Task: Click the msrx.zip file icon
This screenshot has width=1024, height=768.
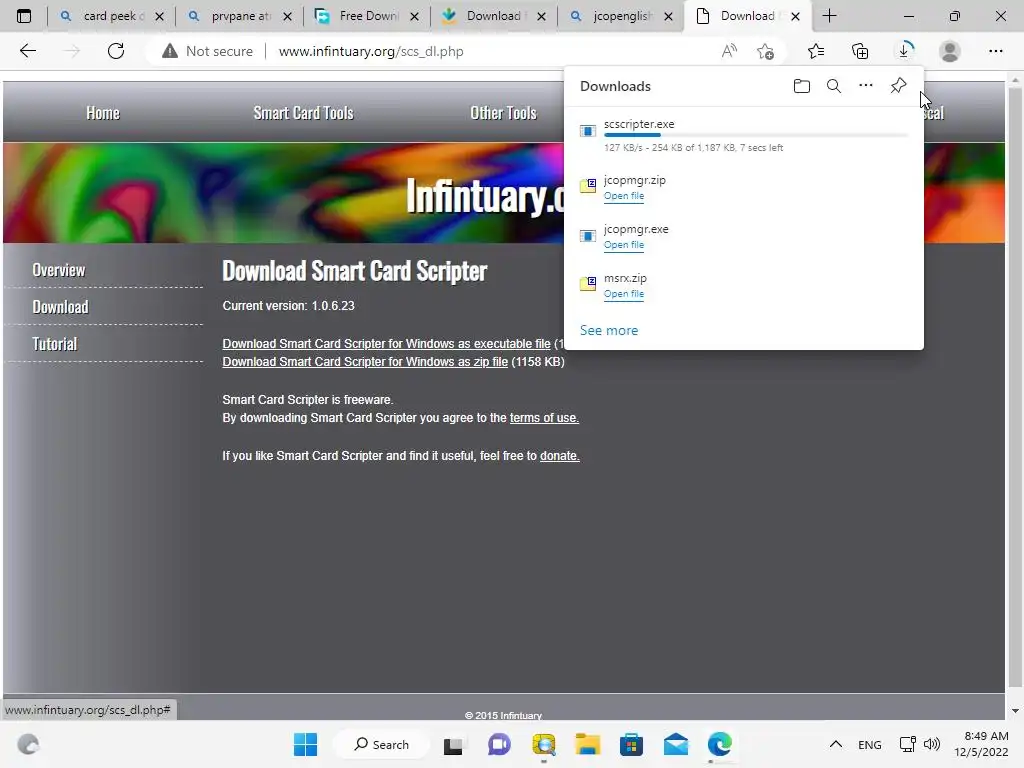Action: coord(588,284)
